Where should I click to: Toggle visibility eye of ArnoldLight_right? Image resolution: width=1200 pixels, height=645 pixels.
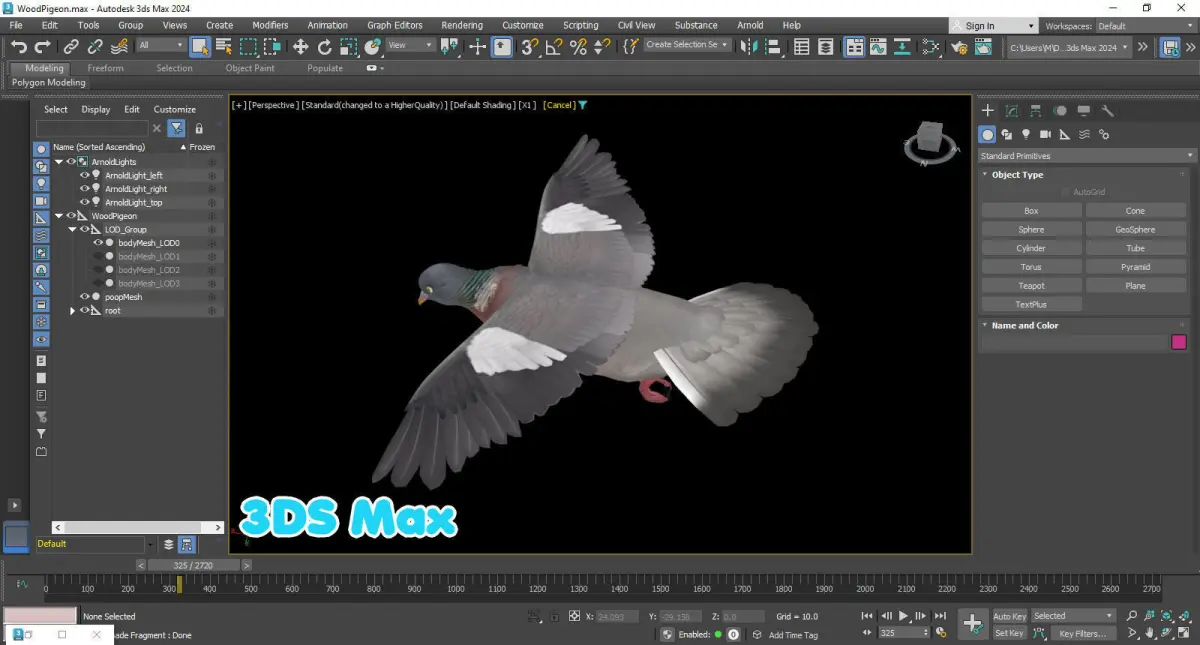coord(85,189)
